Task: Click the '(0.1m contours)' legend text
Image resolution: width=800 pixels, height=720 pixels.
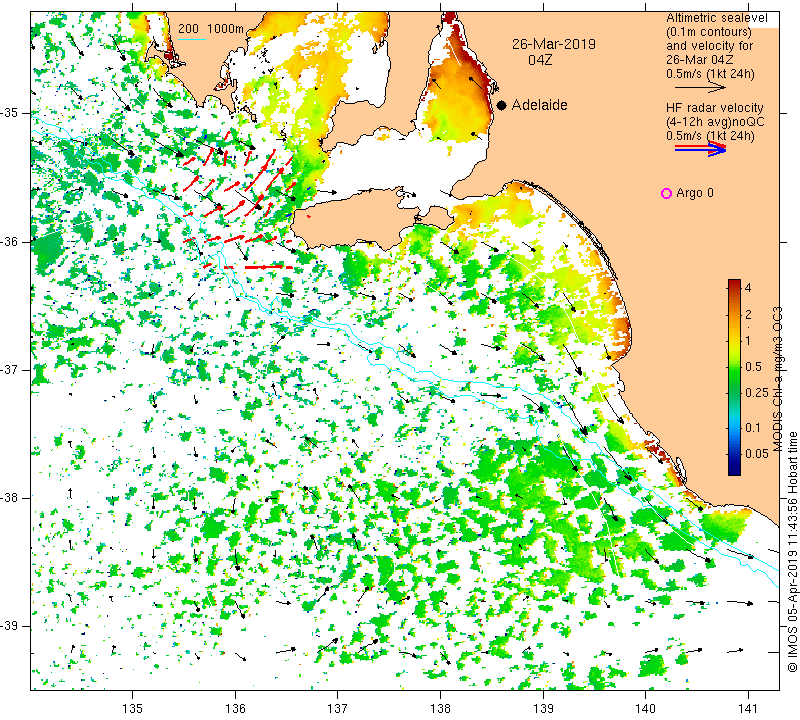Action: coord(709,32)
